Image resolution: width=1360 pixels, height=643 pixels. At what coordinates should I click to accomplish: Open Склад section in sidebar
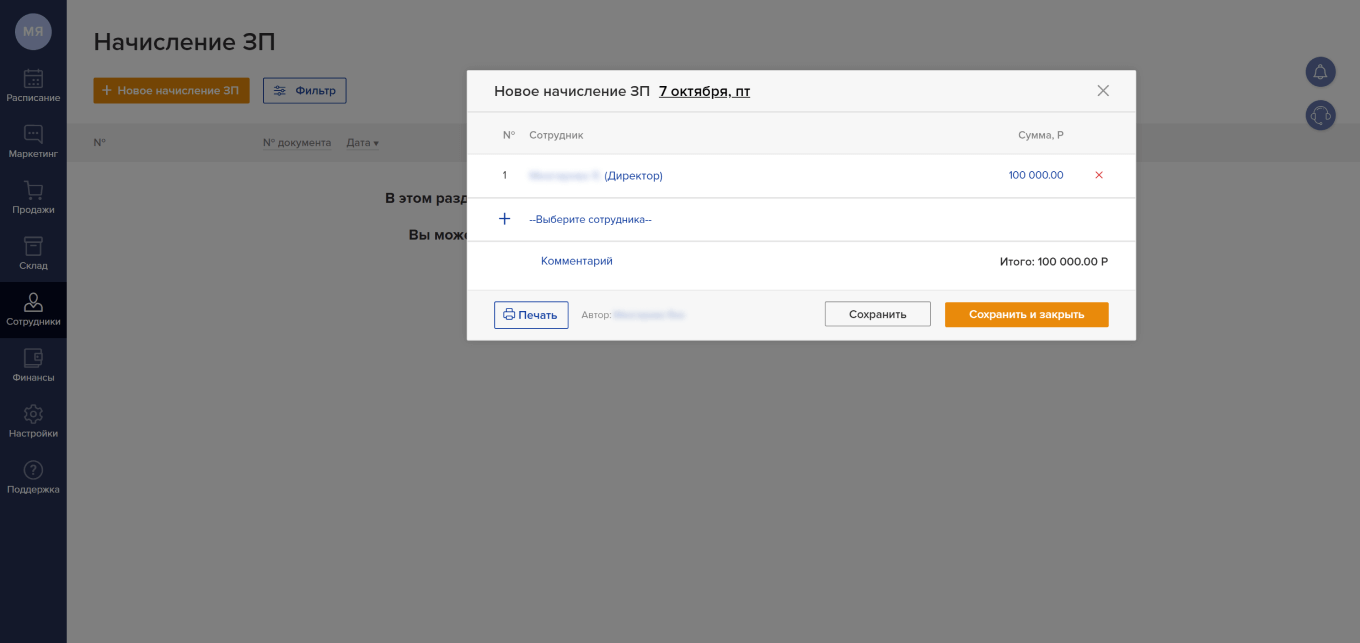coord(33,254)
